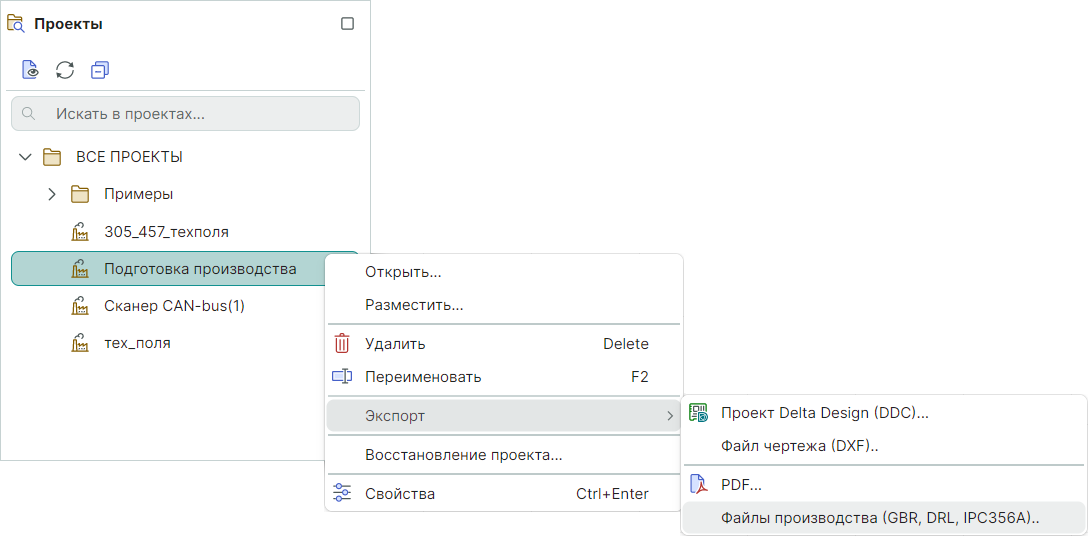This screenshot has width=1088, height=539.
Task: Click the rename icon beside Переименовать
Action: pyautogui.click(x=342, y=377)
